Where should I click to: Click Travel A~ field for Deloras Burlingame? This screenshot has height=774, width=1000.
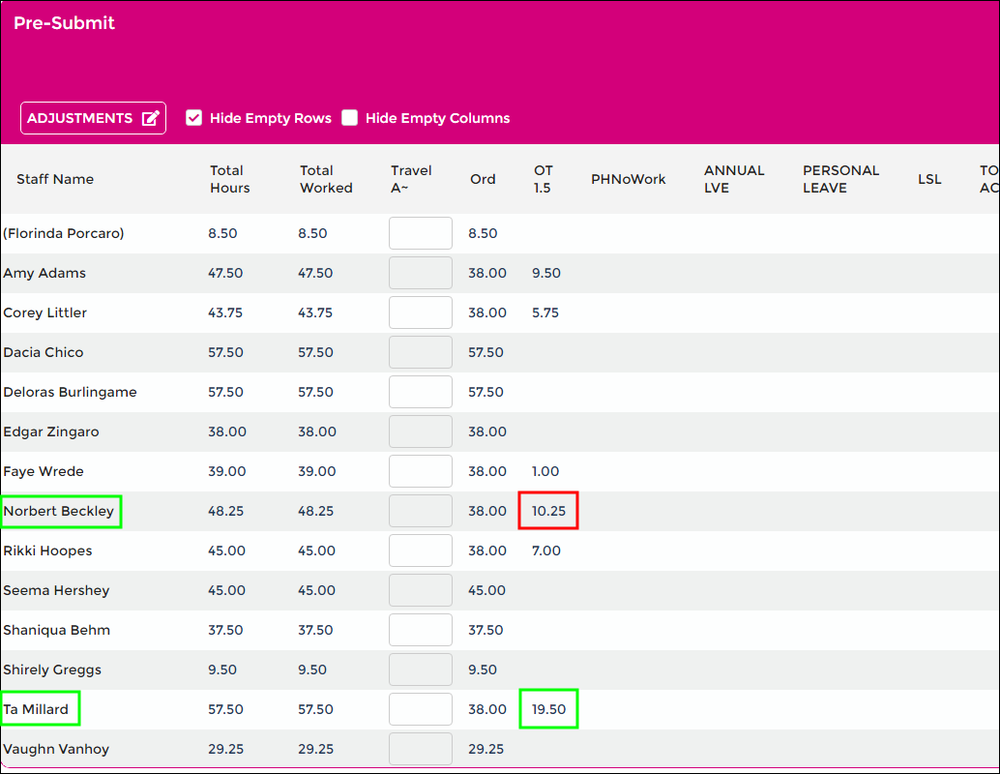coord(420,392)
